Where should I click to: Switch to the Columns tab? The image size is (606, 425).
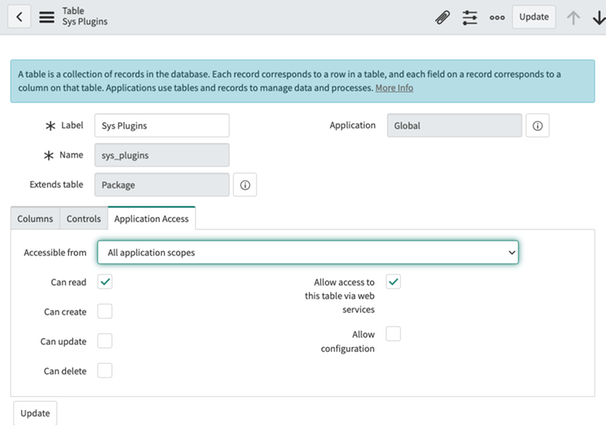click(x=35, y=218)
